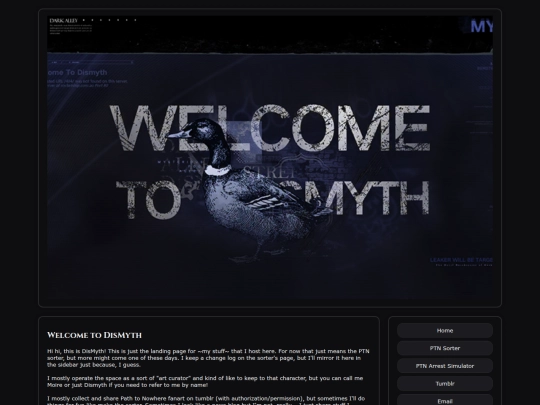Select the Email sidebar button

click(x=445, y=401)
